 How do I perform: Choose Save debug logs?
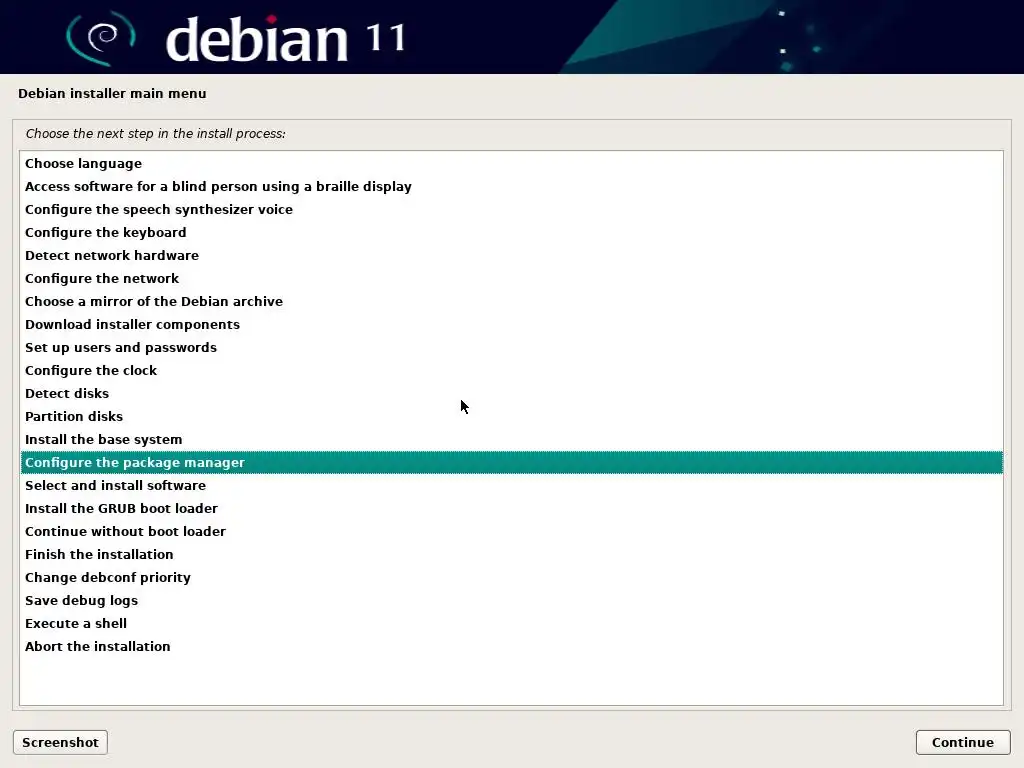coord(511,600)
